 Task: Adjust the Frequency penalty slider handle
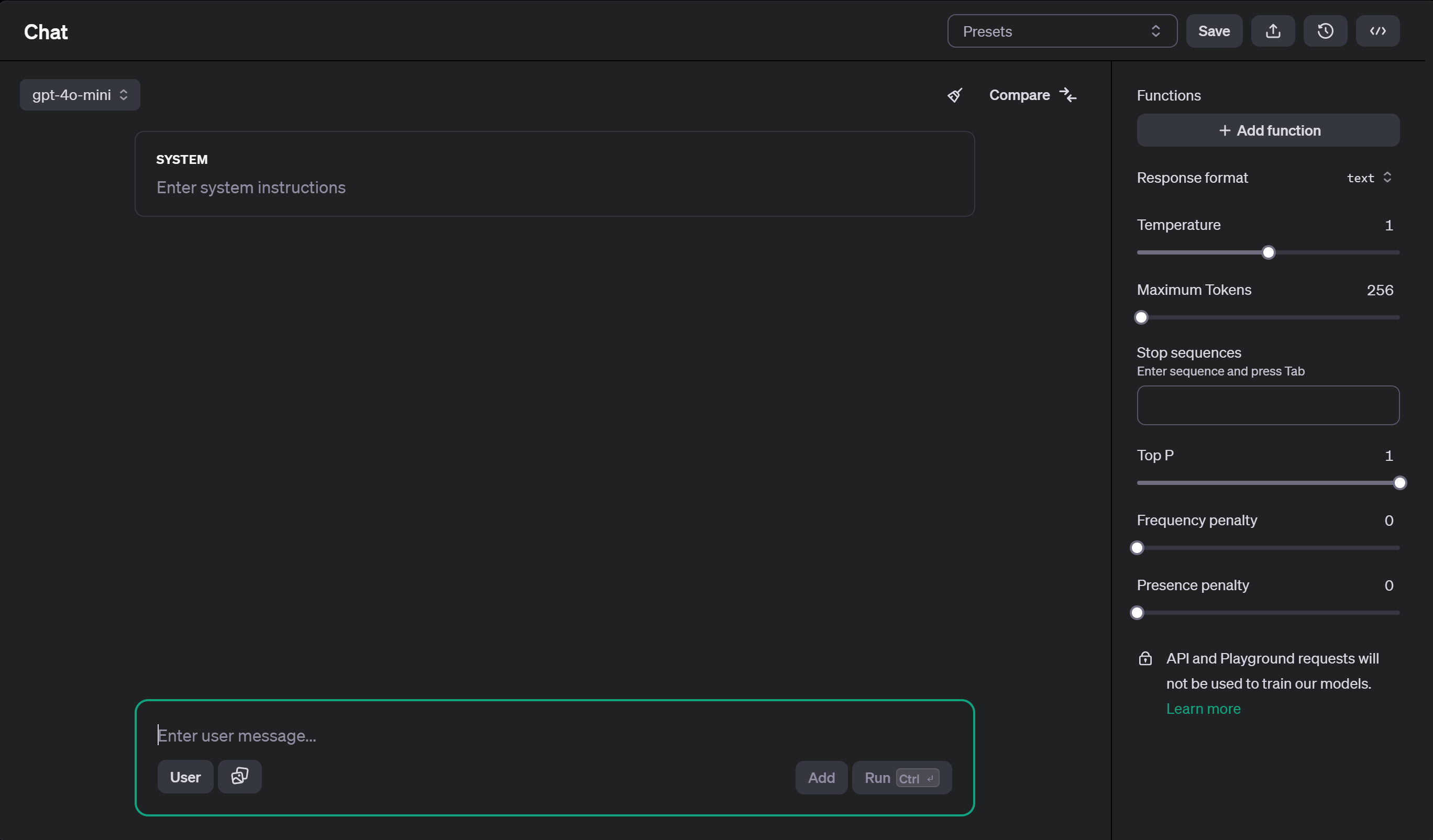pyautogui.click(x=1137, y=548)
